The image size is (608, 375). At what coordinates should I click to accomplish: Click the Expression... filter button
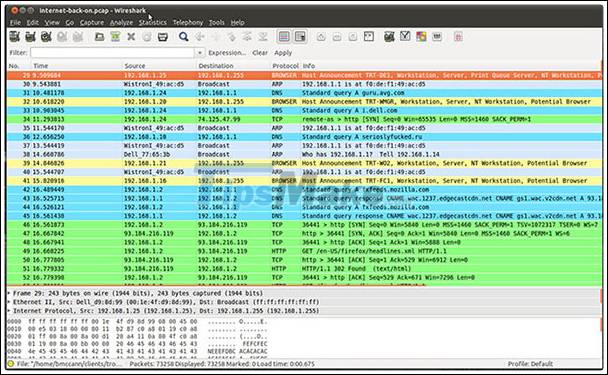click(x=227, y=53)
